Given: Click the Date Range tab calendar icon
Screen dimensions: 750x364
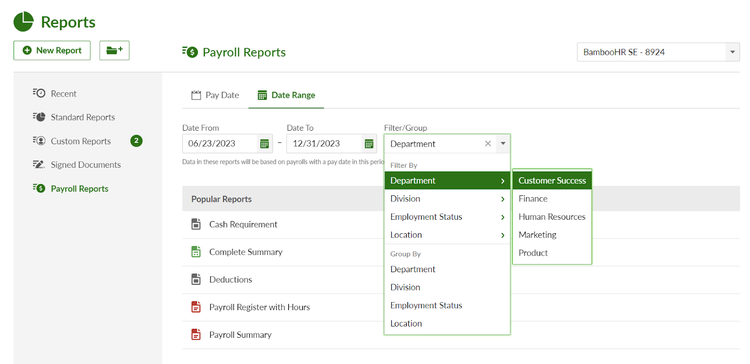Looking at the screenshot, I should tap(262, 95).
